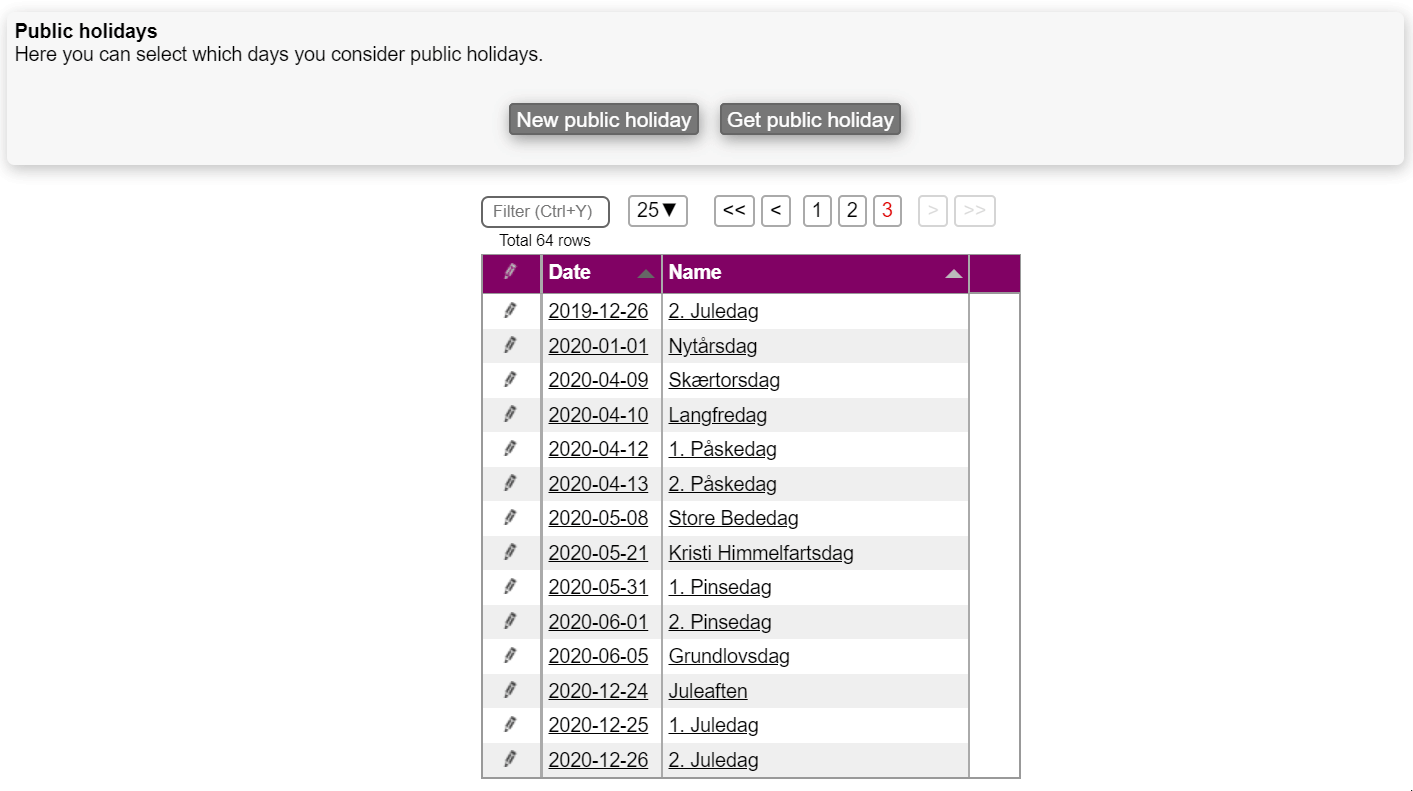Click New public holiday button
This screenshot has height=791, width=1413.
(x=603, y=120)
